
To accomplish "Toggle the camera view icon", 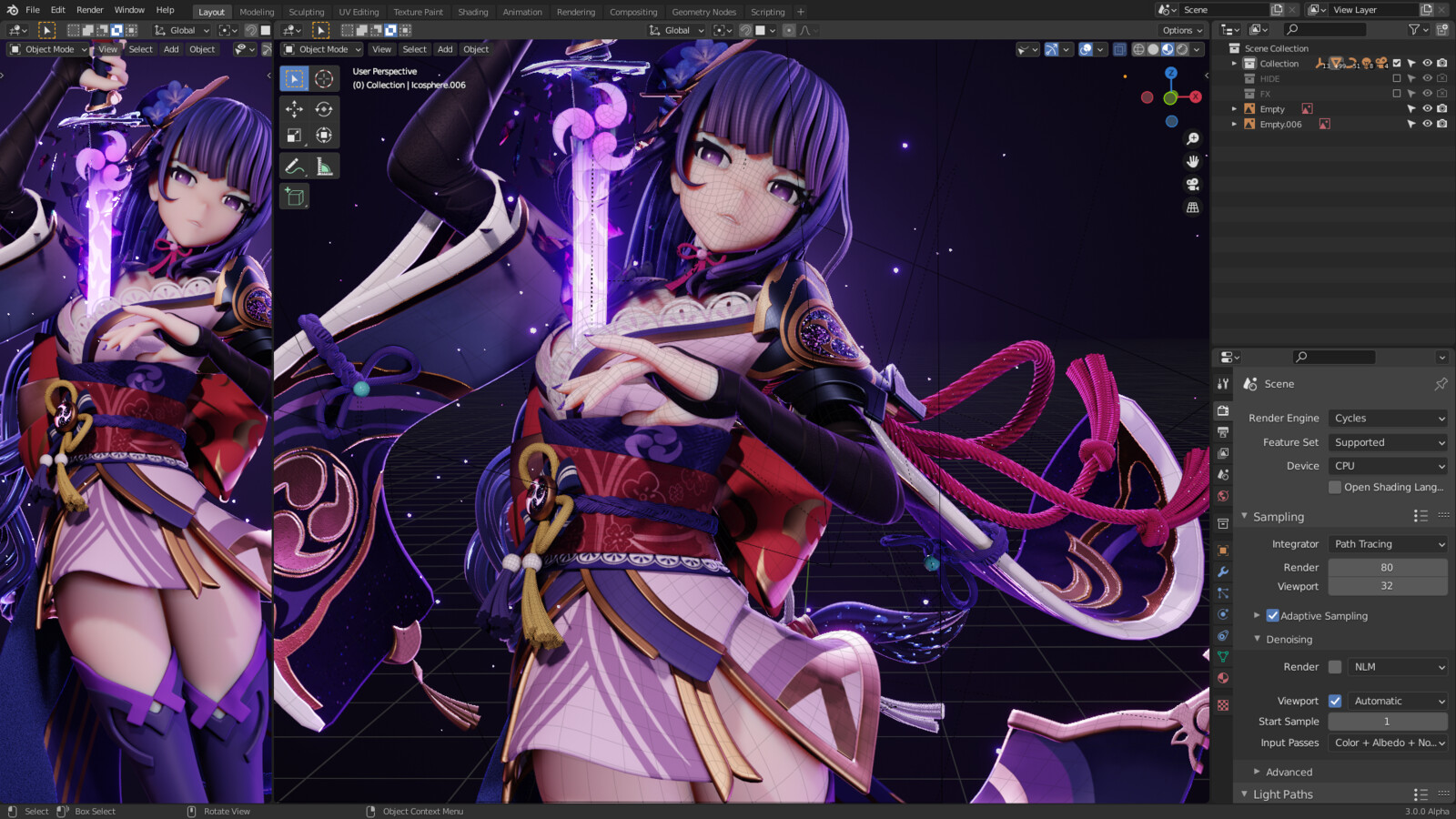I will point(1192,184).
